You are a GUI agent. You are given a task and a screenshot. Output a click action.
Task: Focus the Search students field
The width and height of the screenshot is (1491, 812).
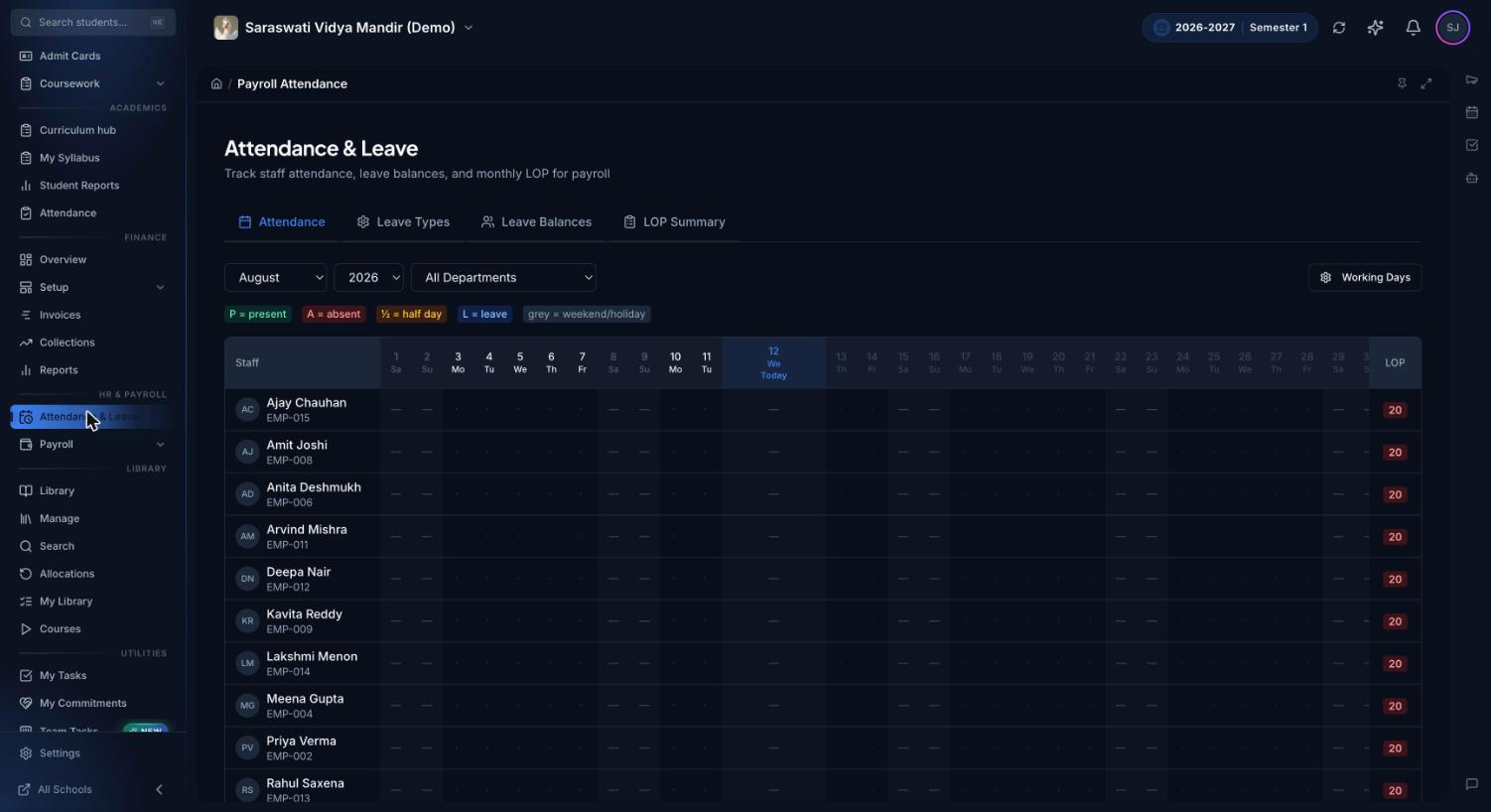point(93,22)
